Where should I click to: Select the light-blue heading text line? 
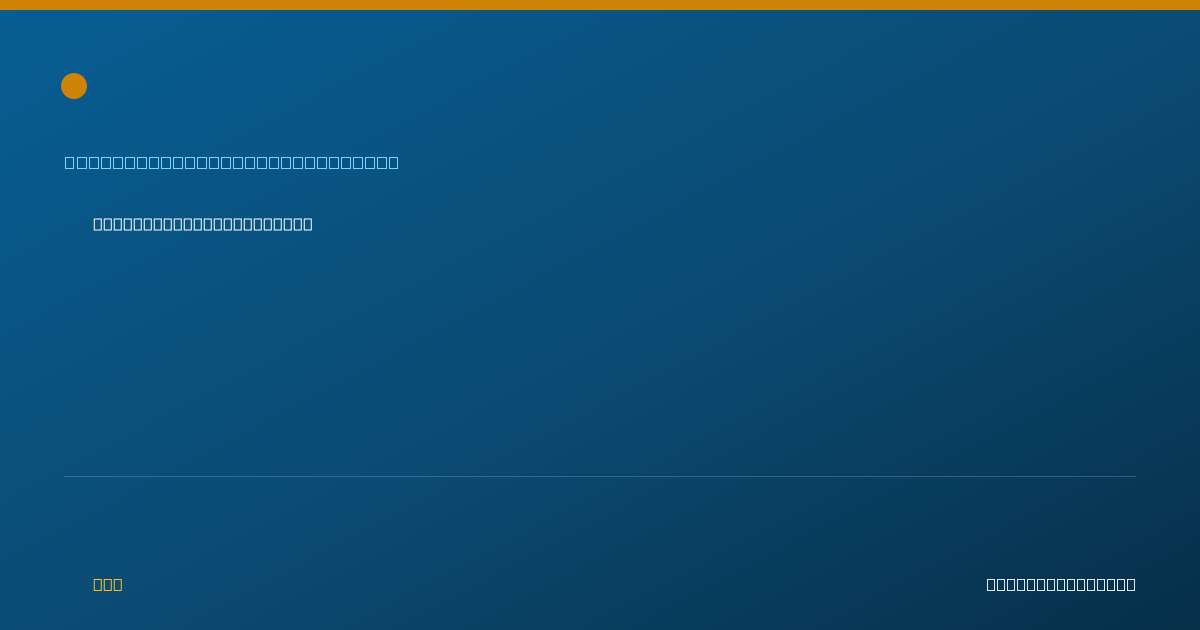(x=232, y=162)
